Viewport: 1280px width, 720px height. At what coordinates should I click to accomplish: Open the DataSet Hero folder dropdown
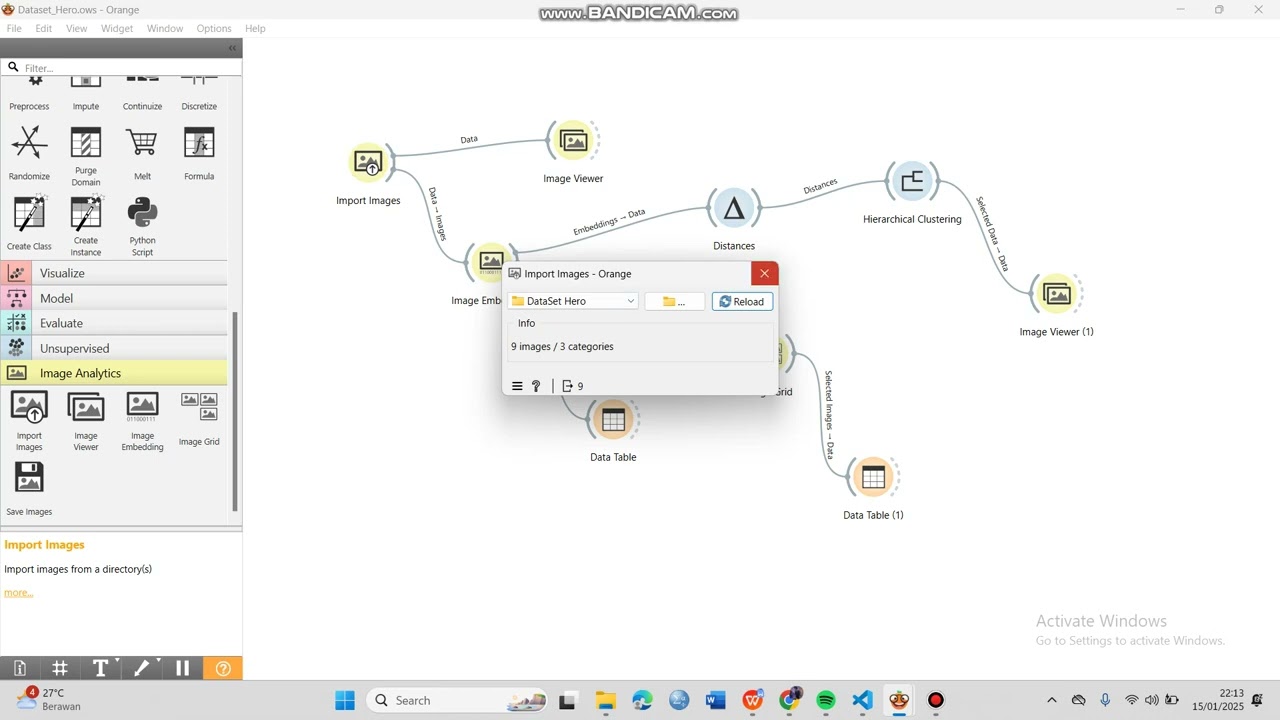pyautogui.click(x=573, y=301)
